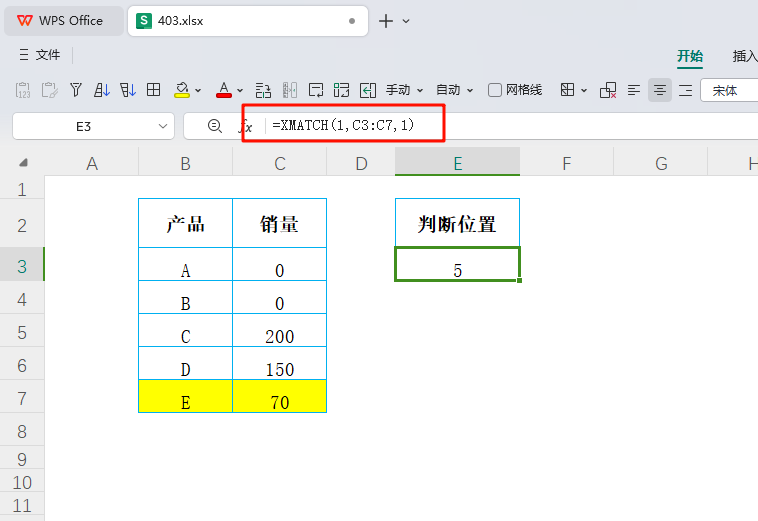Select column E header

457,163
